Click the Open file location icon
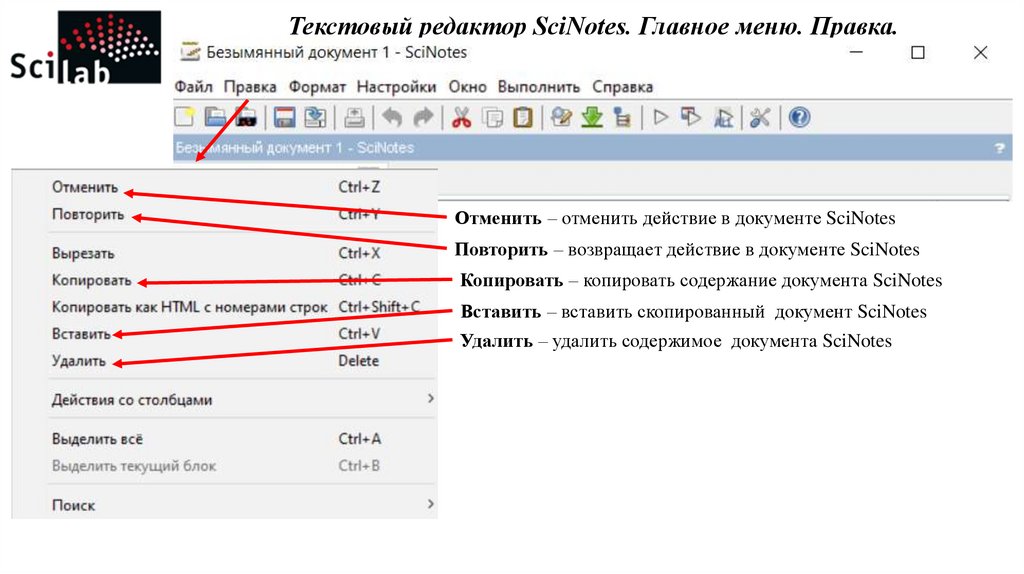The width and height of the screenshot is (1024, 574). click(x=246, y=118)
